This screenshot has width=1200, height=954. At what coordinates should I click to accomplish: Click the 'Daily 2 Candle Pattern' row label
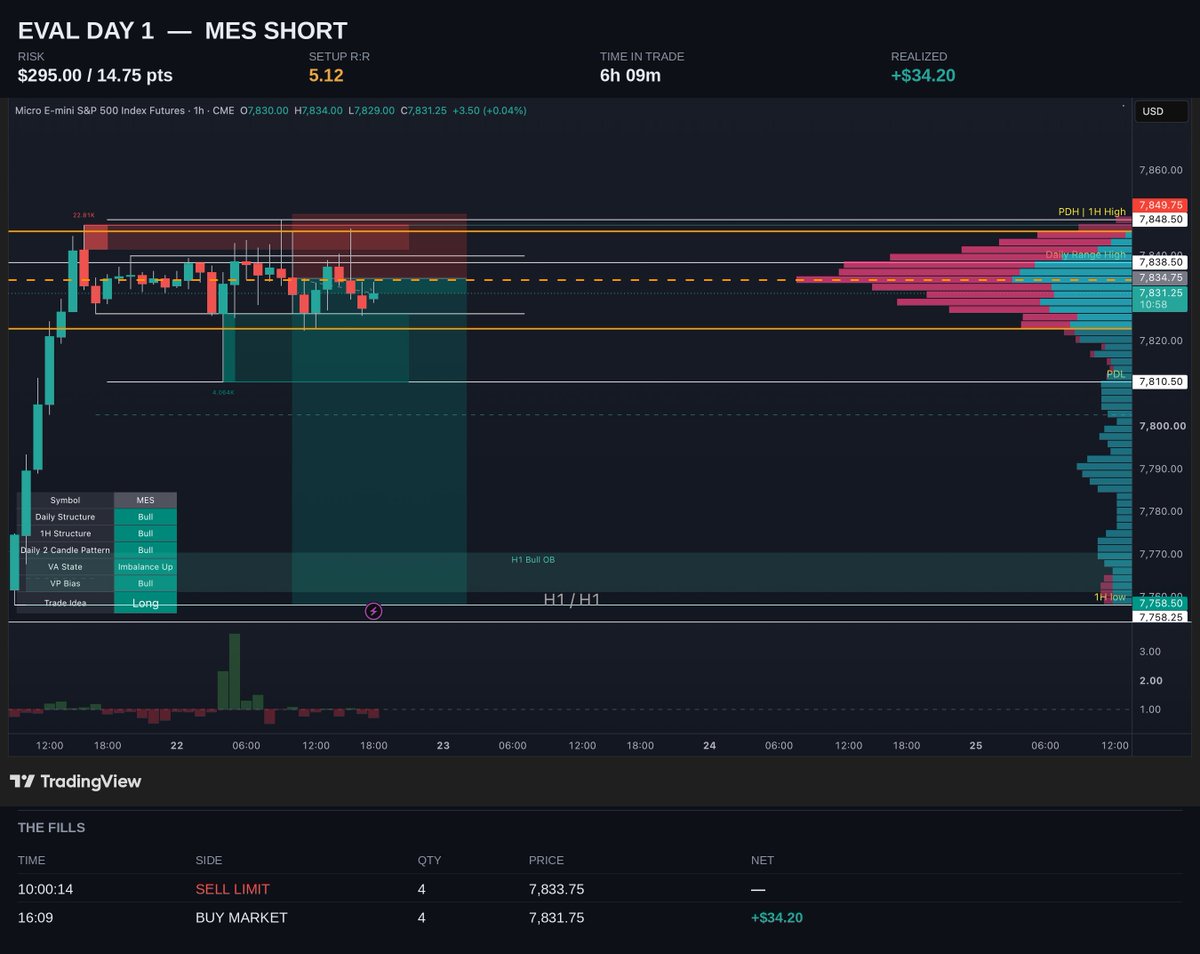tap(65, 550)
